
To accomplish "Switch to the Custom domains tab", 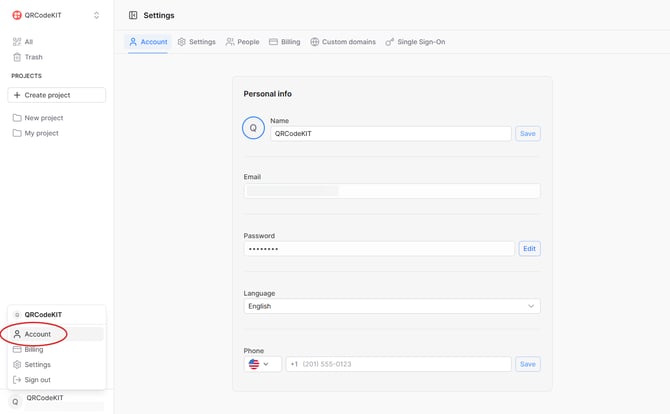I will pyautogui.click(x=343, y=42).
